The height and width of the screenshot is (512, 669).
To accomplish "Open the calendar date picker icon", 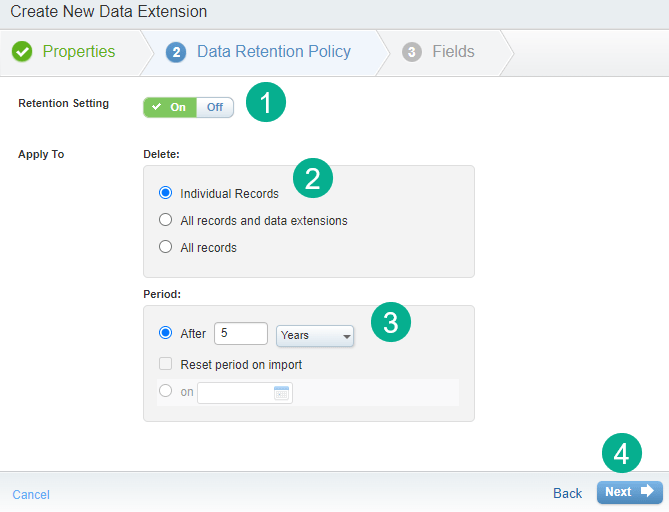I will (x=281, y=393).
